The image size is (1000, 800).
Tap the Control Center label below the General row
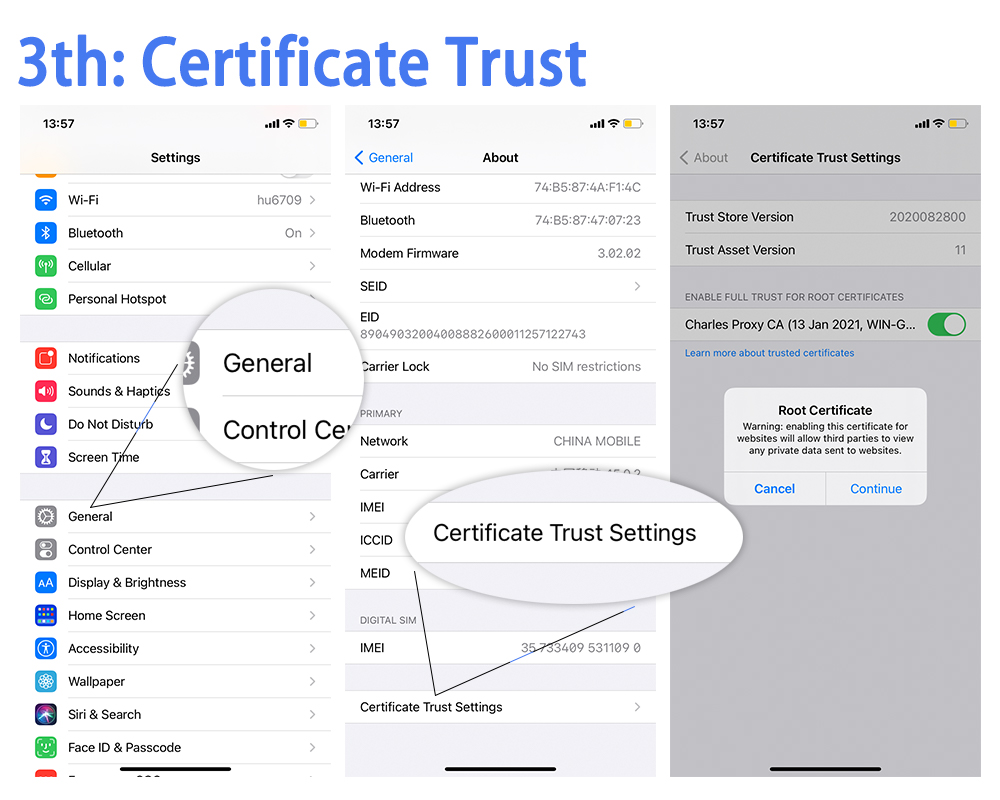(110, 549)
